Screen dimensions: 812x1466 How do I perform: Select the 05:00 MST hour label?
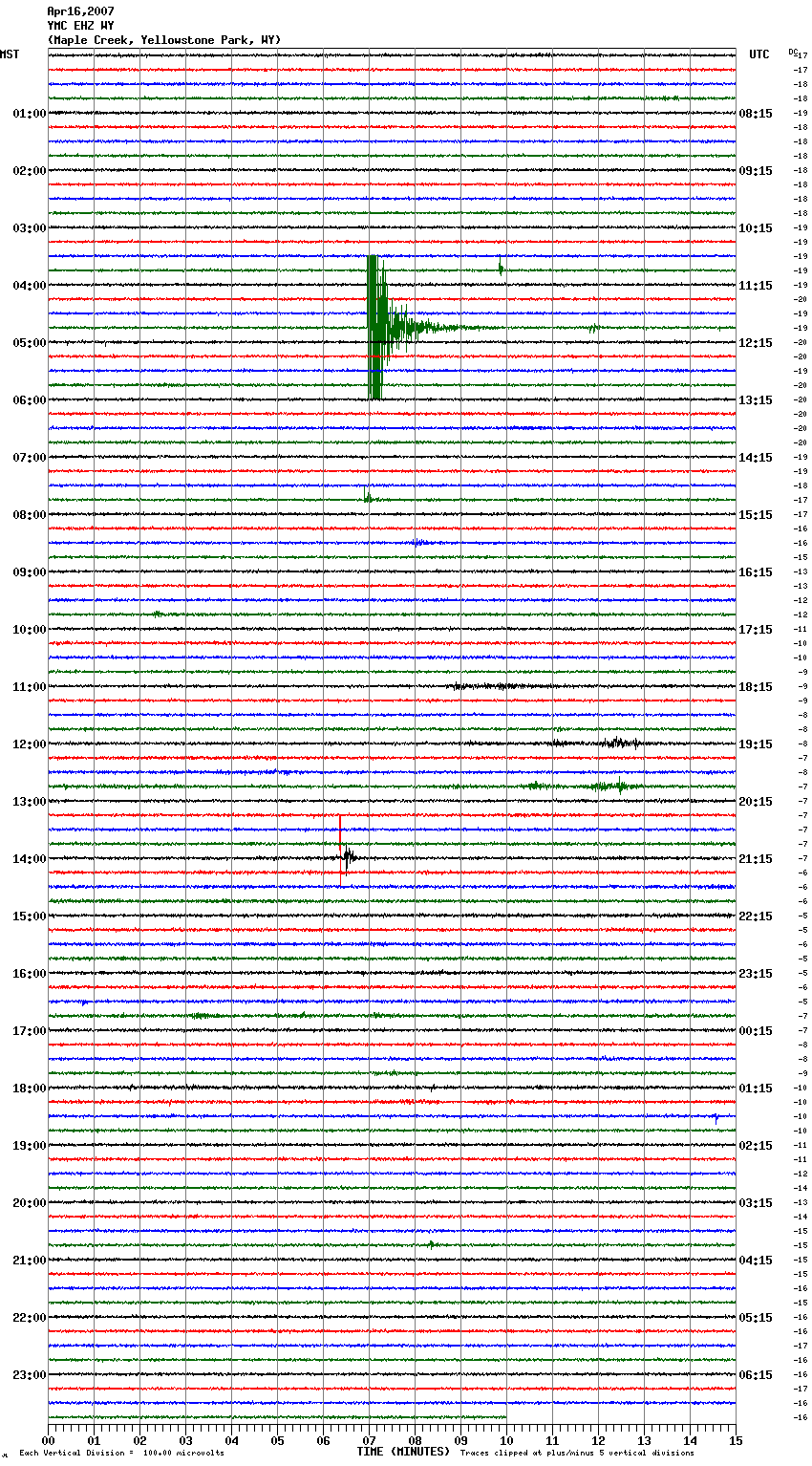tap(30, 343)
